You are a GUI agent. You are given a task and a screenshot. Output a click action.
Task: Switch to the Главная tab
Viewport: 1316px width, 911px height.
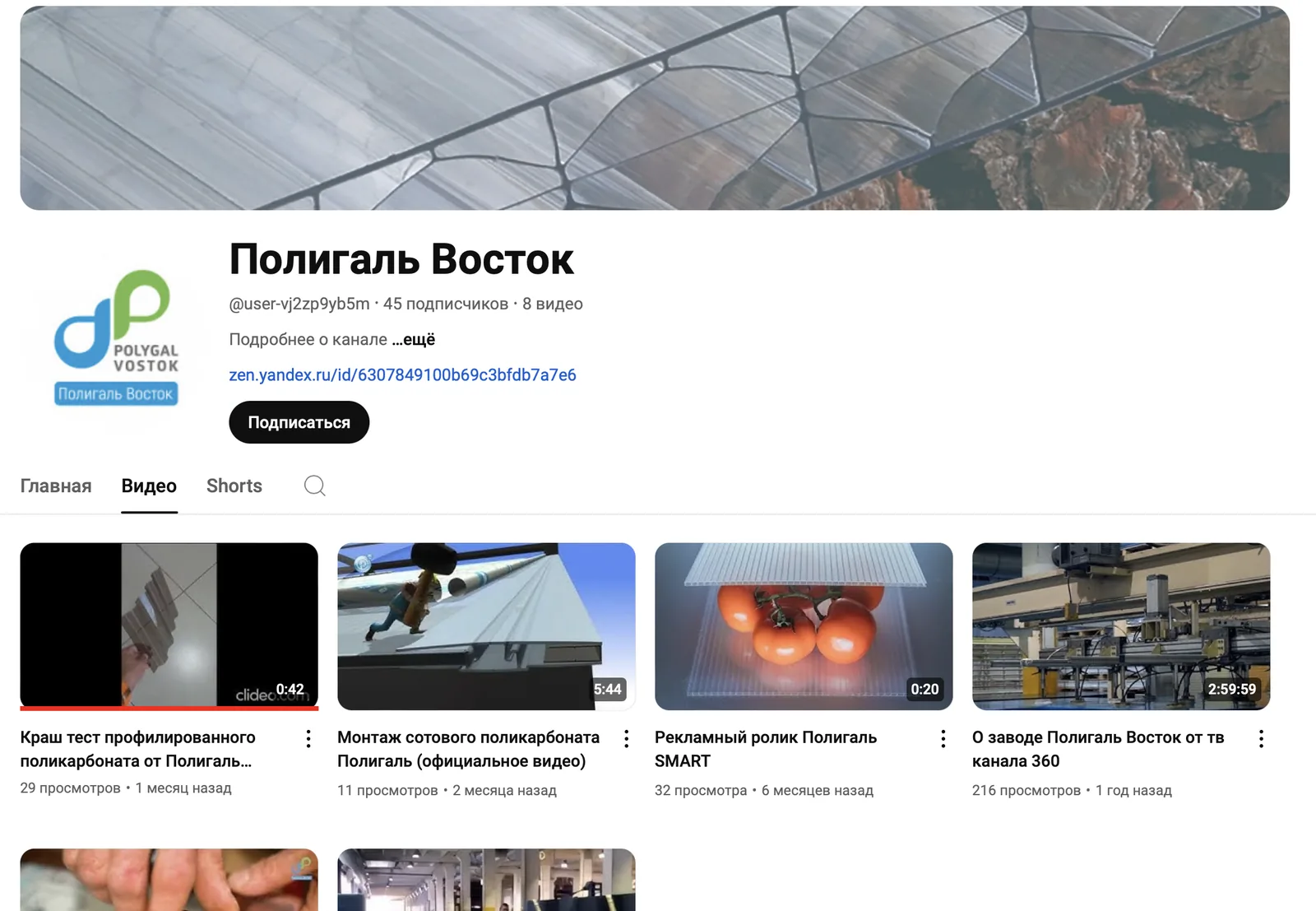pyautogui.click(x=56, y=486)
